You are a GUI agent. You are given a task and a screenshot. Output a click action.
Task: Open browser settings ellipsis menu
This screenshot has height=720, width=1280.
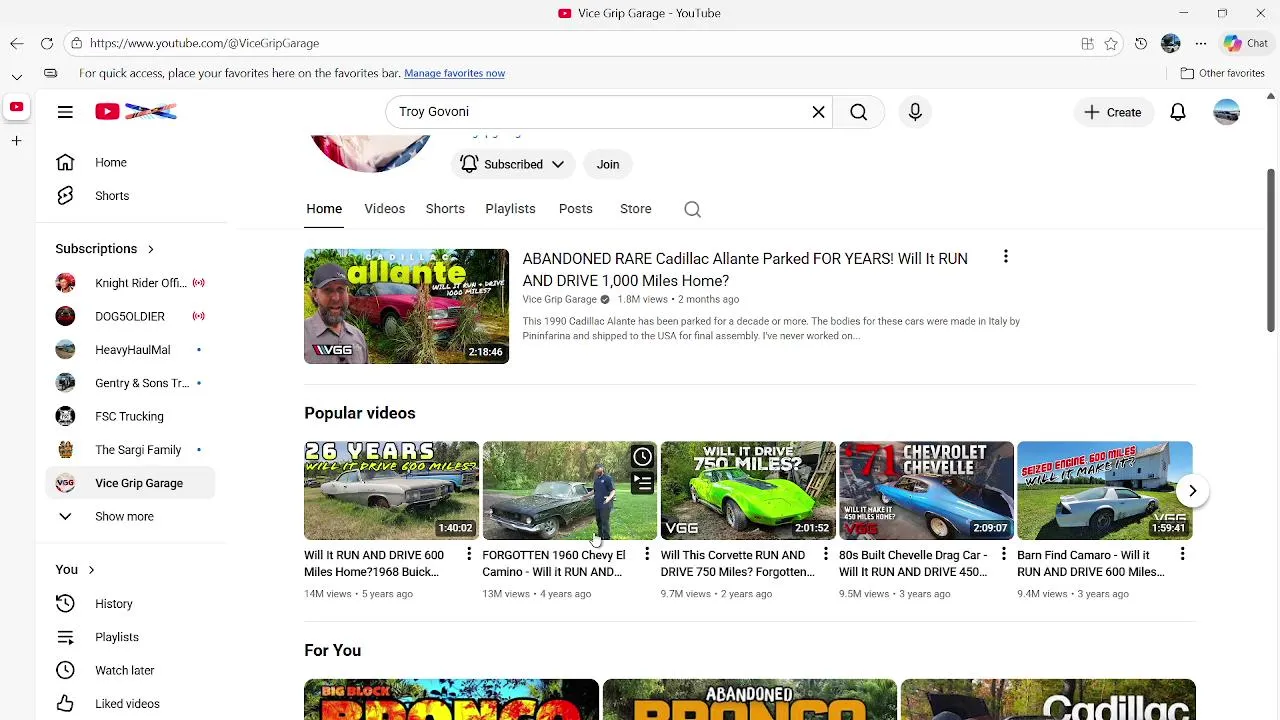(x=1201, y=44)
